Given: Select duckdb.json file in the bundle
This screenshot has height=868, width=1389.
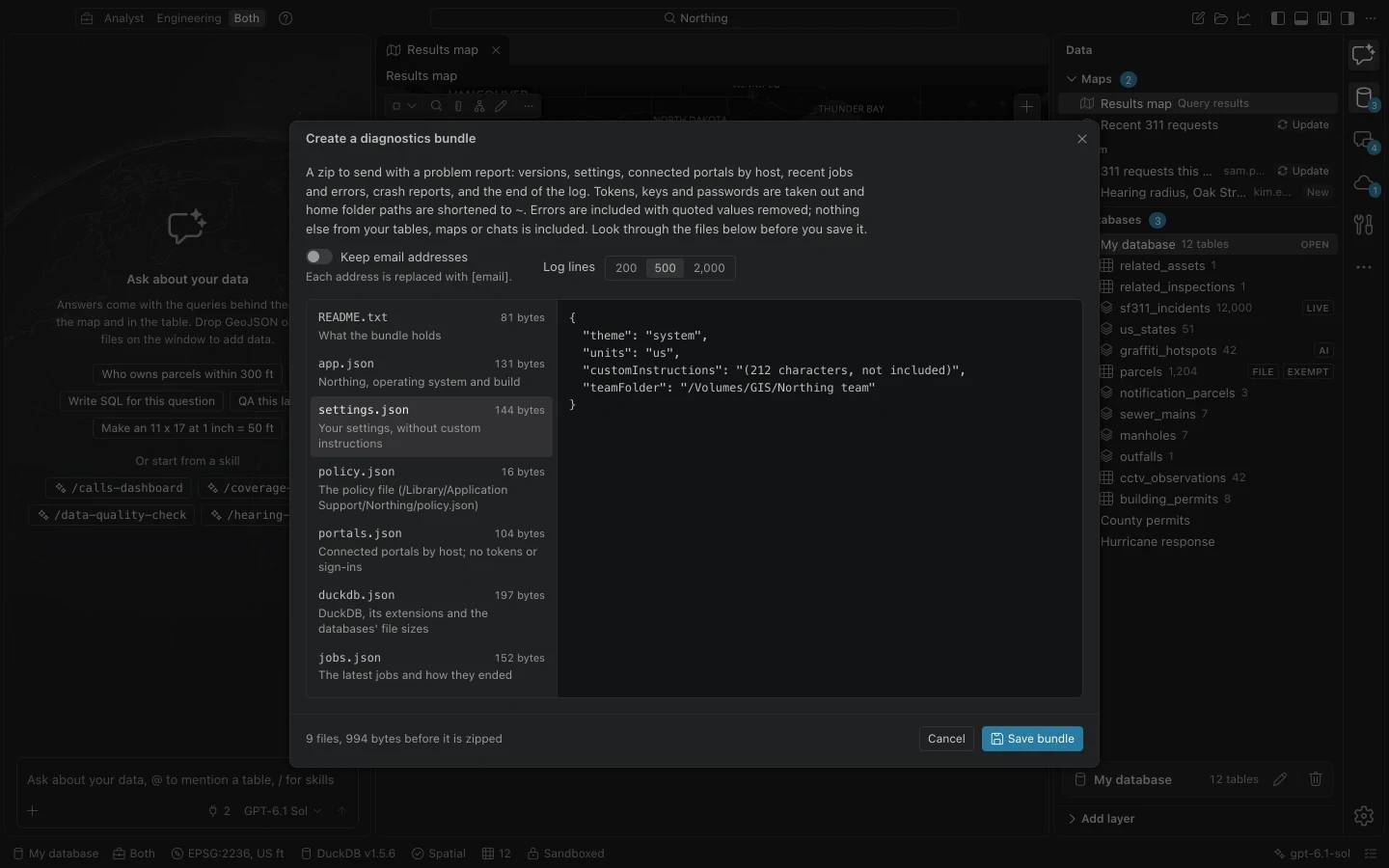Looking at the screenshot, I should click(431, 612).
